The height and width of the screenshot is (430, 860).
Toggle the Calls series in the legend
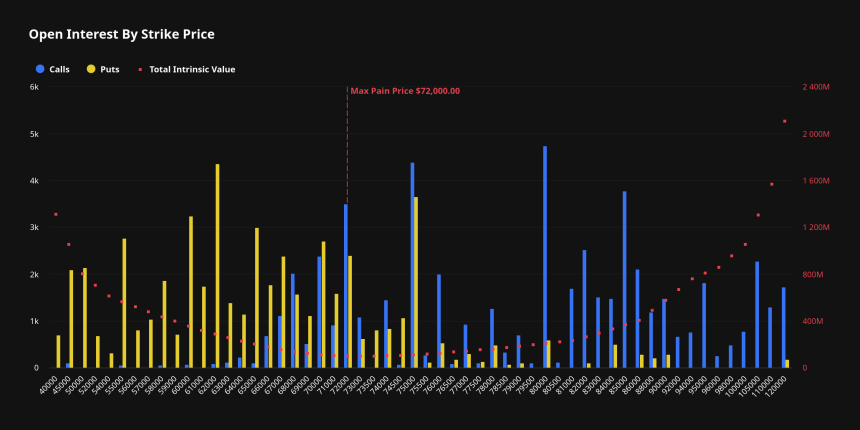click(x=59, y=69)
